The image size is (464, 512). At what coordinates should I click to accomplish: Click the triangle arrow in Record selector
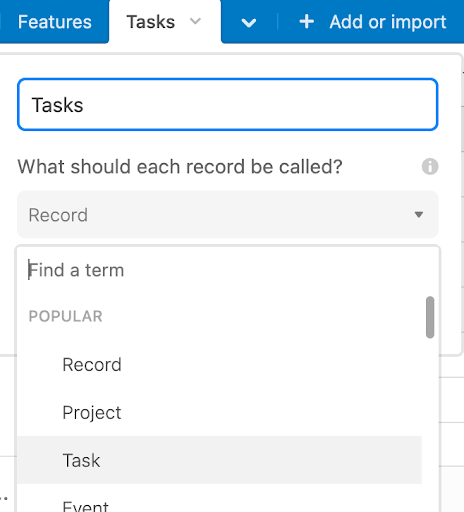pyautogui.click(x=419, y=214)
